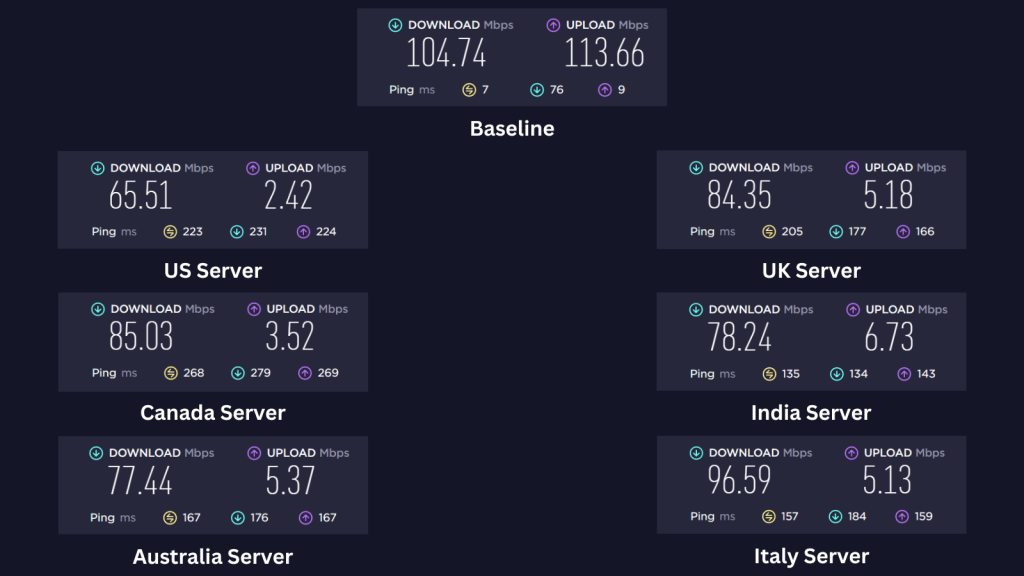Click the India Server label
The width and height of the screenshot is (1024, 576).
point(811,413)
